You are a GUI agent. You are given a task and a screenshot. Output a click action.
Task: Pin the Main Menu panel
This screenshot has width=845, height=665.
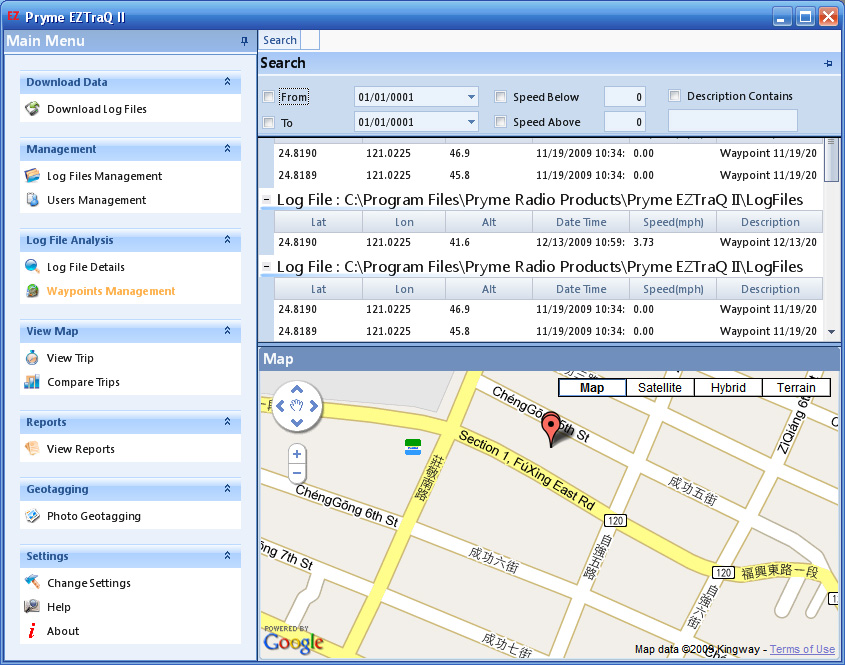(x=244, y=41)
